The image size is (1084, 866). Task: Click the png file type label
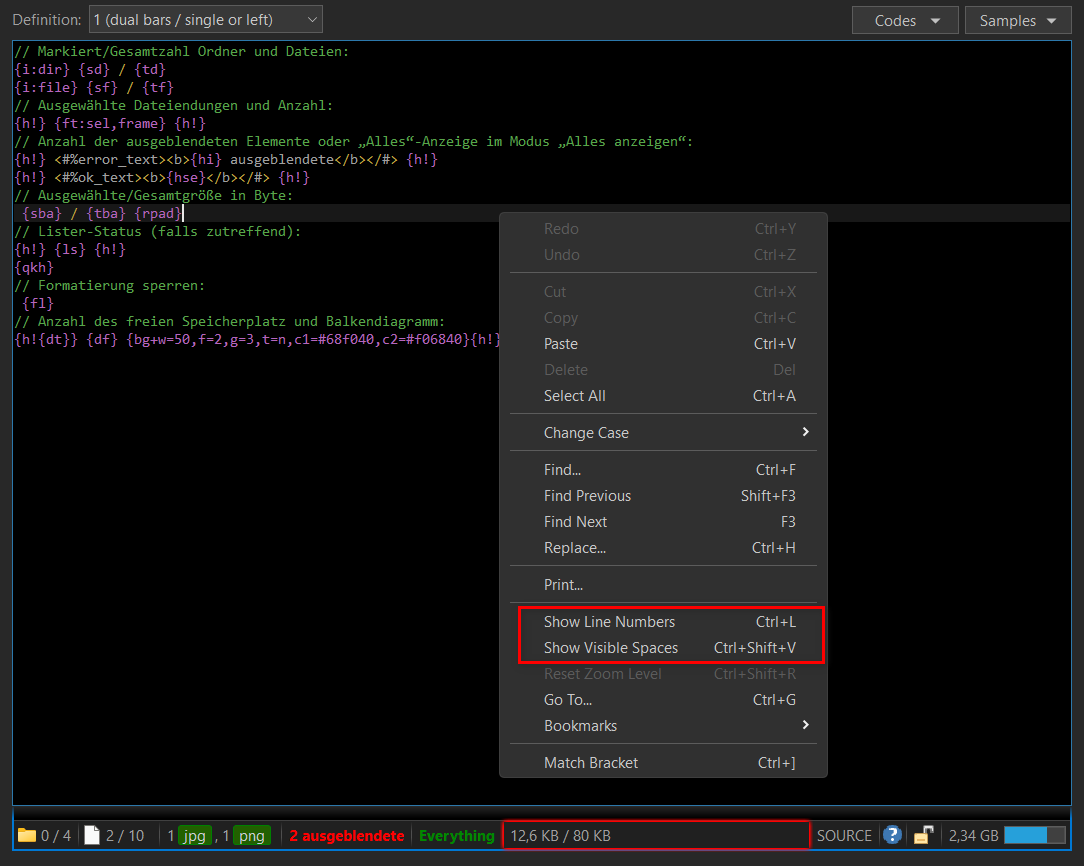click(252, 836)
